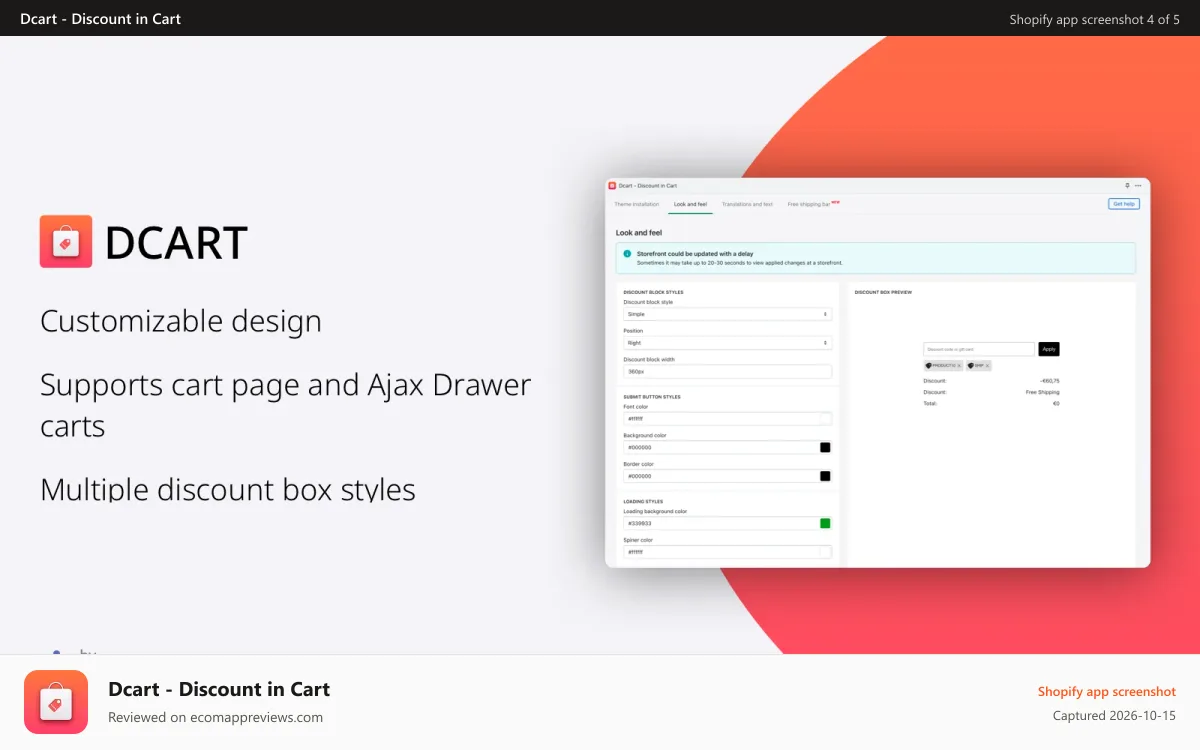Image resolution: width=1200 pixels, height=750 pixels.
Task: Open the green Loading background color swatch
Action: (x=825, y=523)
